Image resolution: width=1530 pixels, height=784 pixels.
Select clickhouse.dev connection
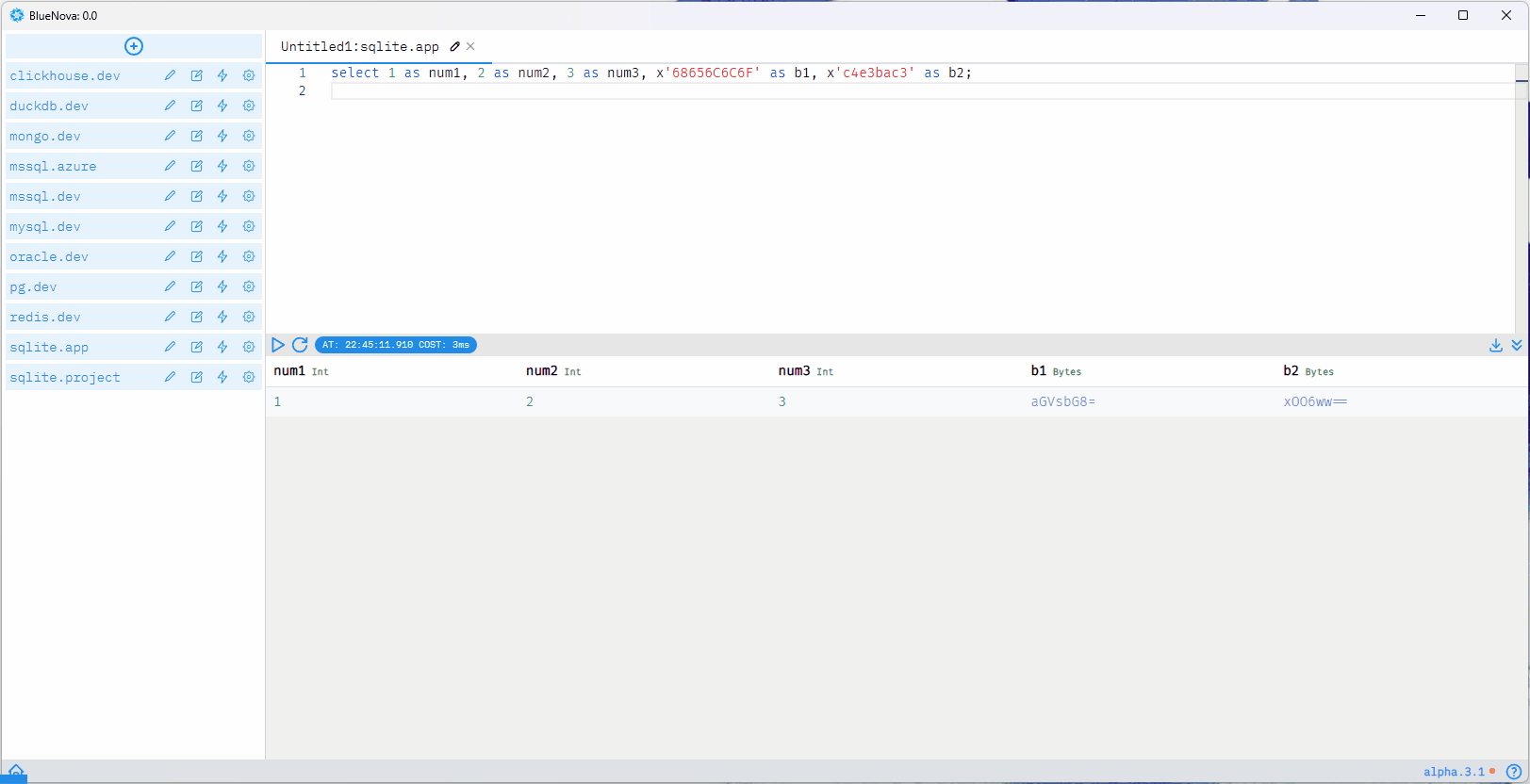[x=65, y=75]
